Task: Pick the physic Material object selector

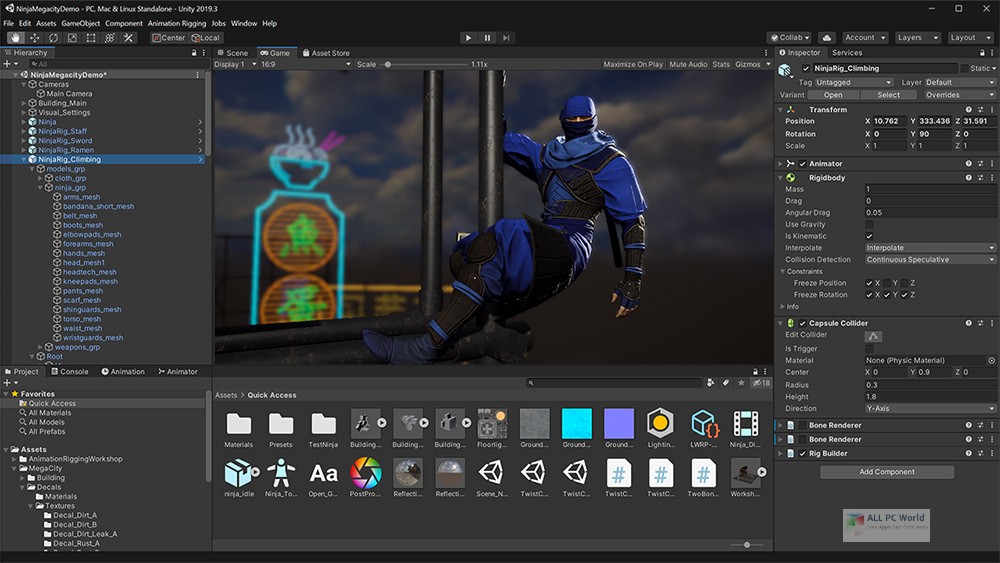Action: [x=992, y=360]
